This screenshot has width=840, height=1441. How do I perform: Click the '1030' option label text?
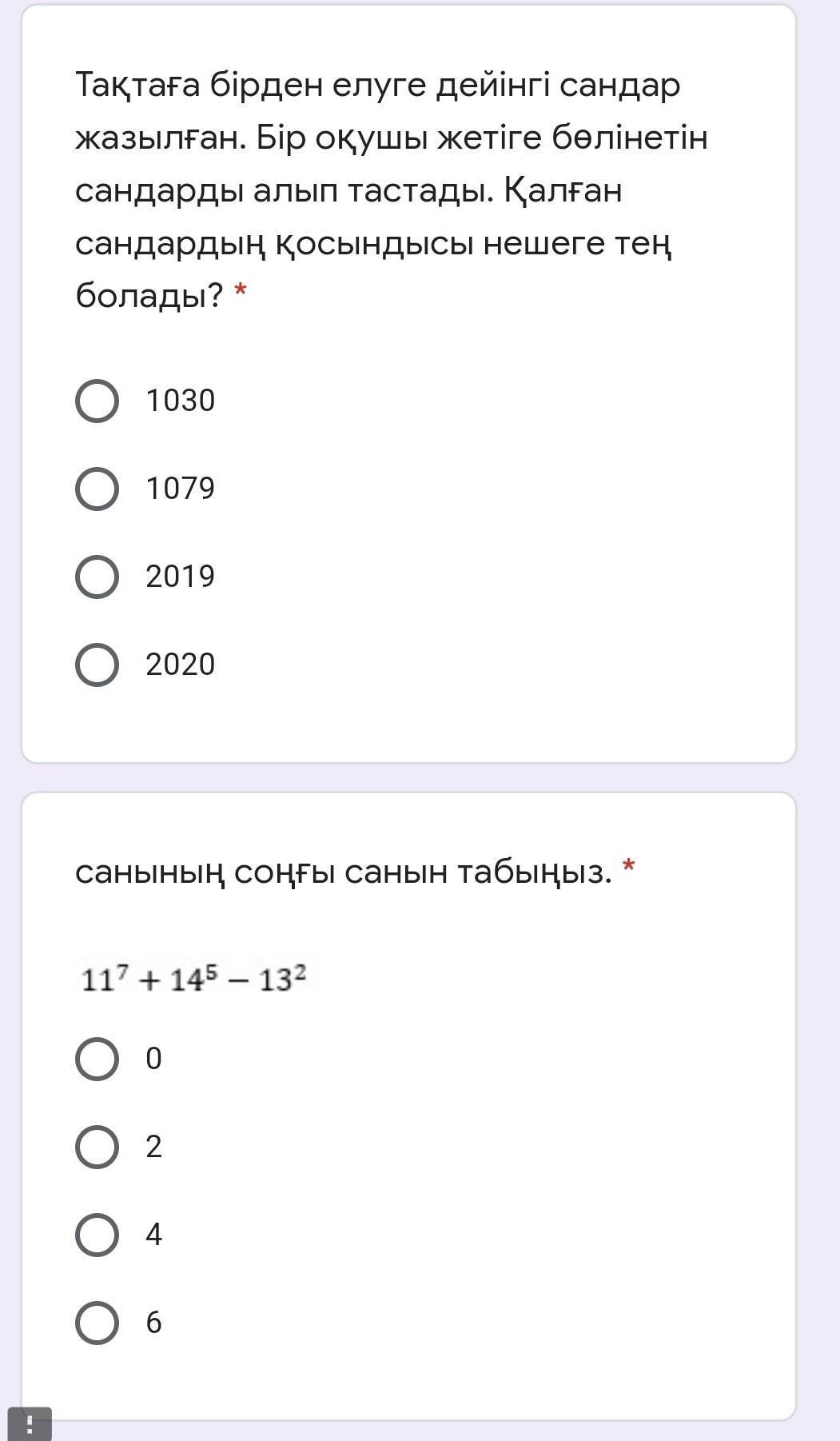pyautogui.click(x=180, y=401)
